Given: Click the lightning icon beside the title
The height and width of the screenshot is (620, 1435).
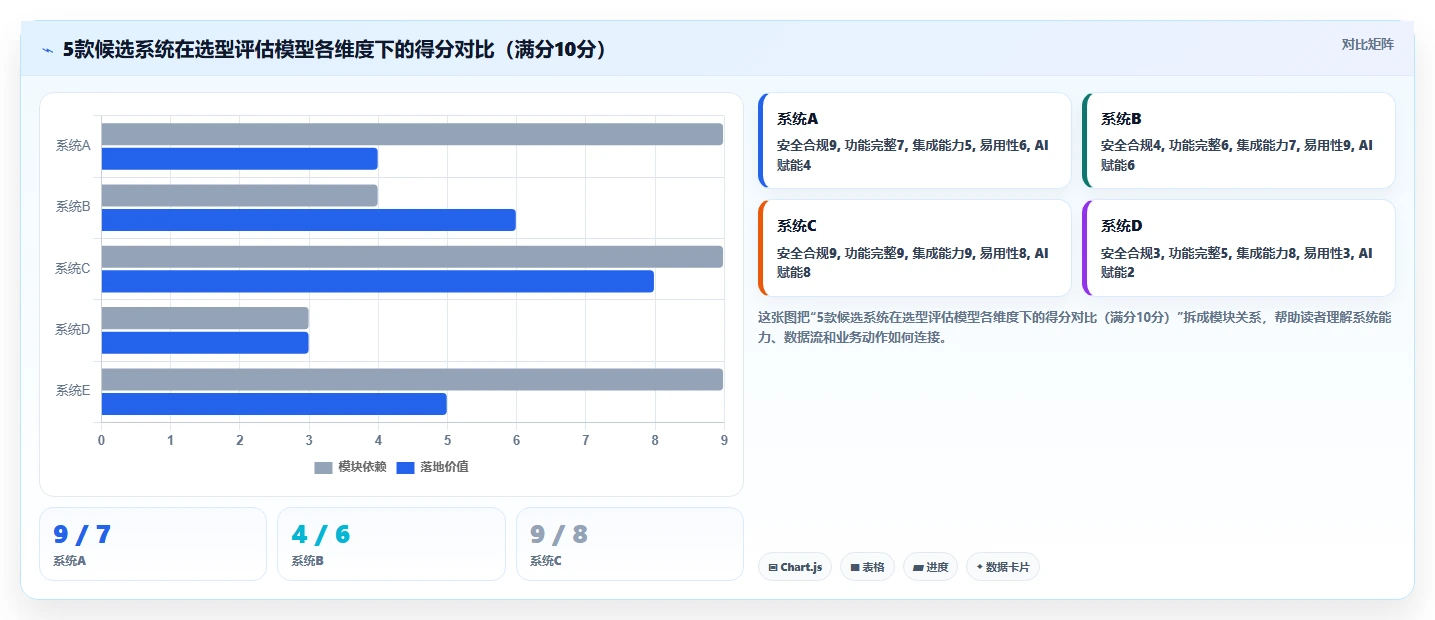Looking at the screenshot, I should tap(47, 50).
